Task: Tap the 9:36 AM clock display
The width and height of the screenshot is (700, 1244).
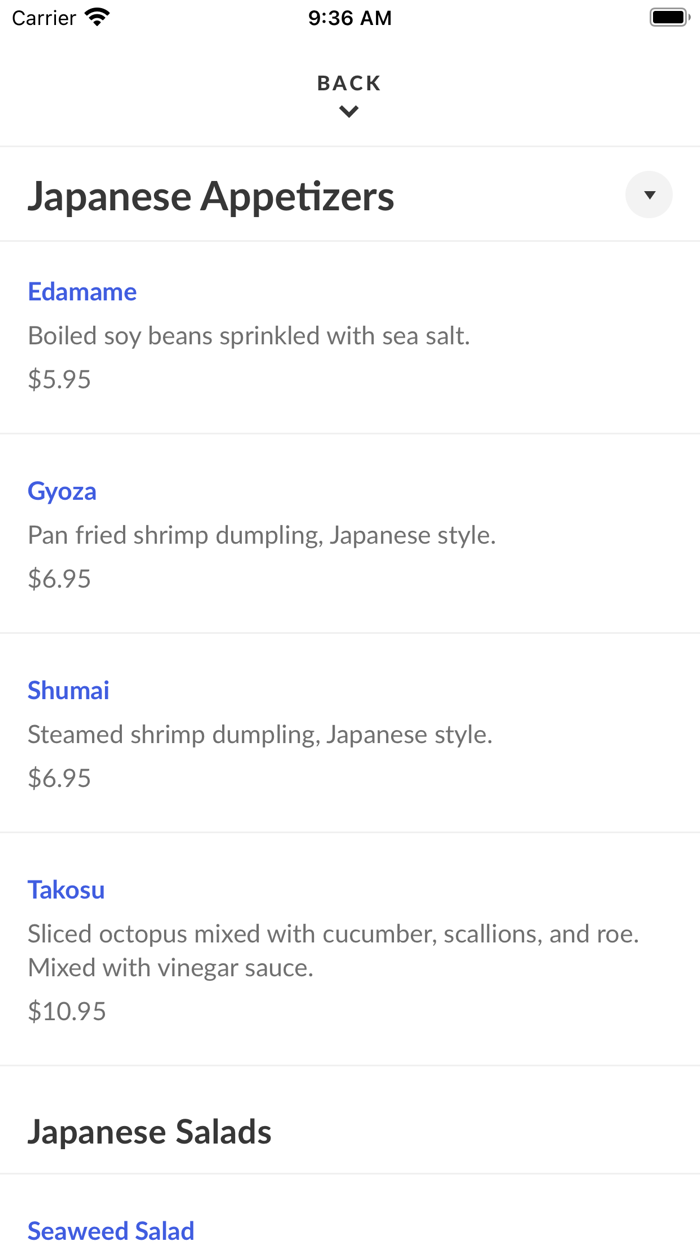Action: [x=349, y=16]
